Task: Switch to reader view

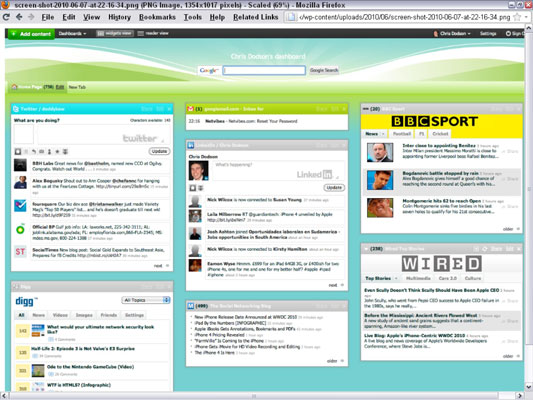Action: click(153, 33)
